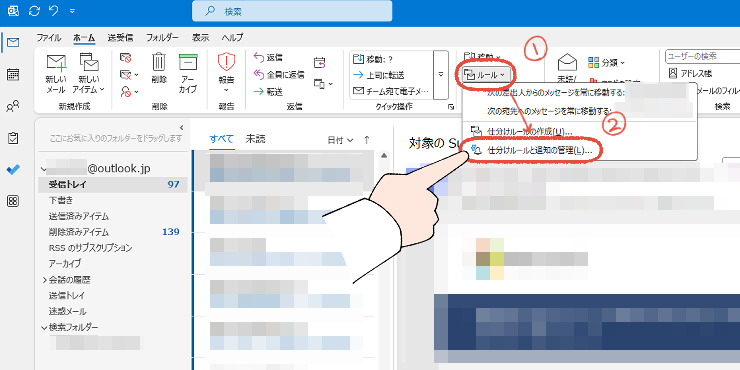Open アドレス帳 address book
Image resolution: width=740 pixels, height=370 pixels.
(x=690, y=74)
